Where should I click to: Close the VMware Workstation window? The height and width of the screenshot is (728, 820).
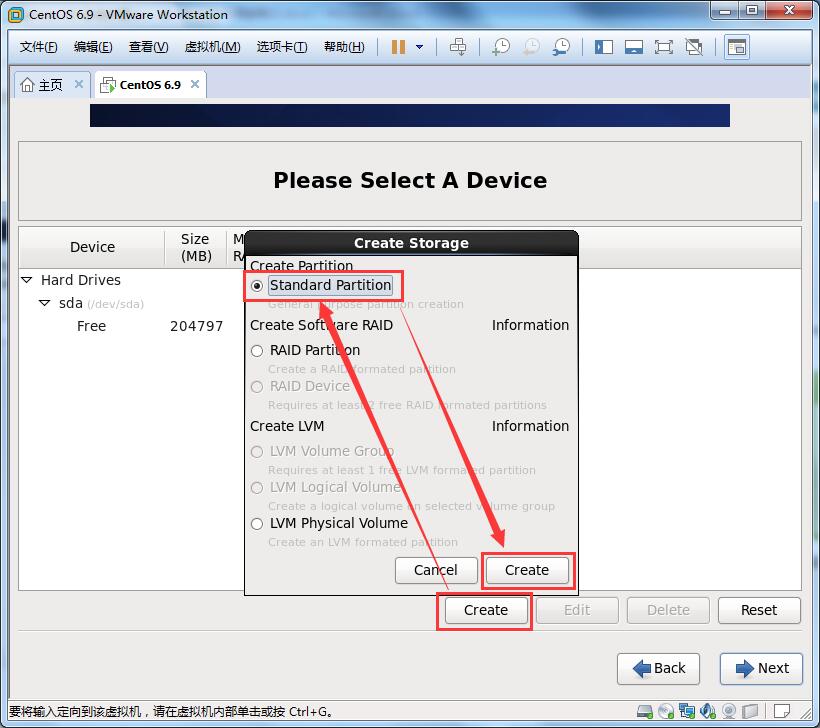click(790, 11)
